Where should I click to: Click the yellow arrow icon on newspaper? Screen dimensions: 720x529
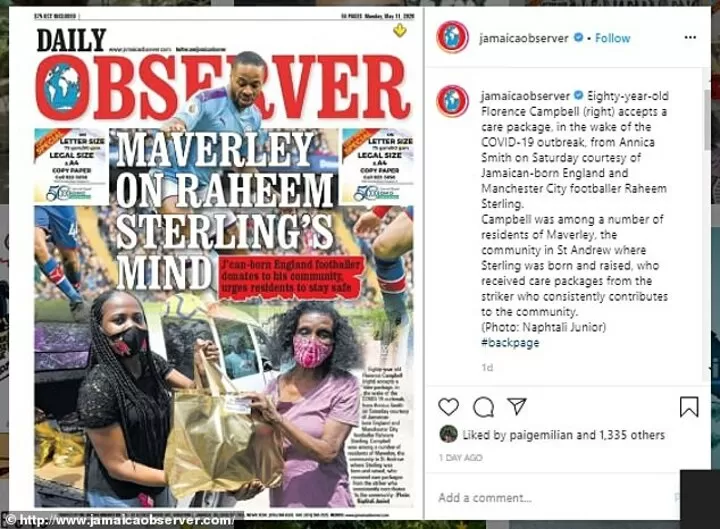(400, 31)
